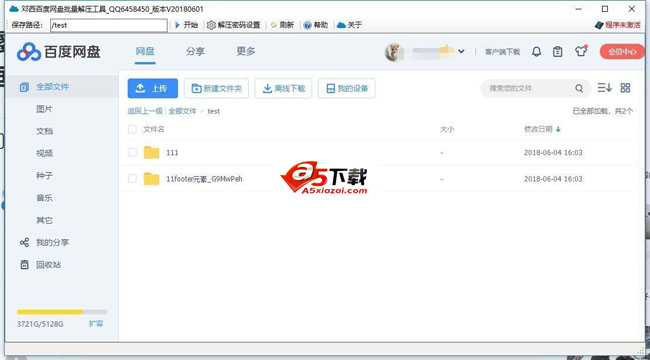
Task: Click 全部文件 breadcrumb link
Action: click(x=182, y=111)
